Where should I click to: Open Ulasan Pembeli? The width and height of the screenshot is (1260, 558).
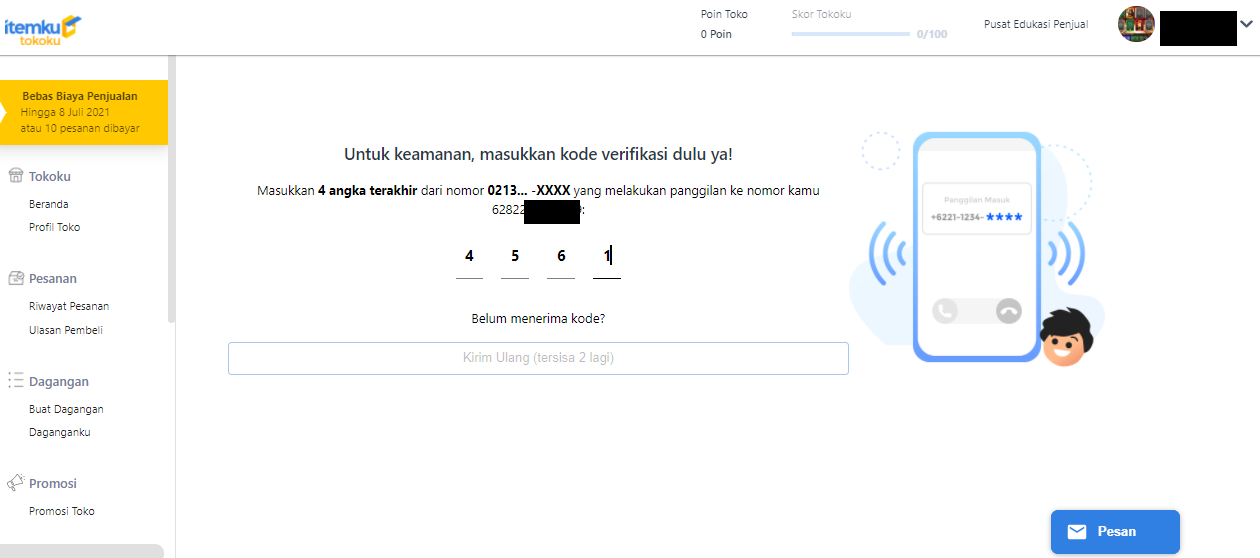65,330
